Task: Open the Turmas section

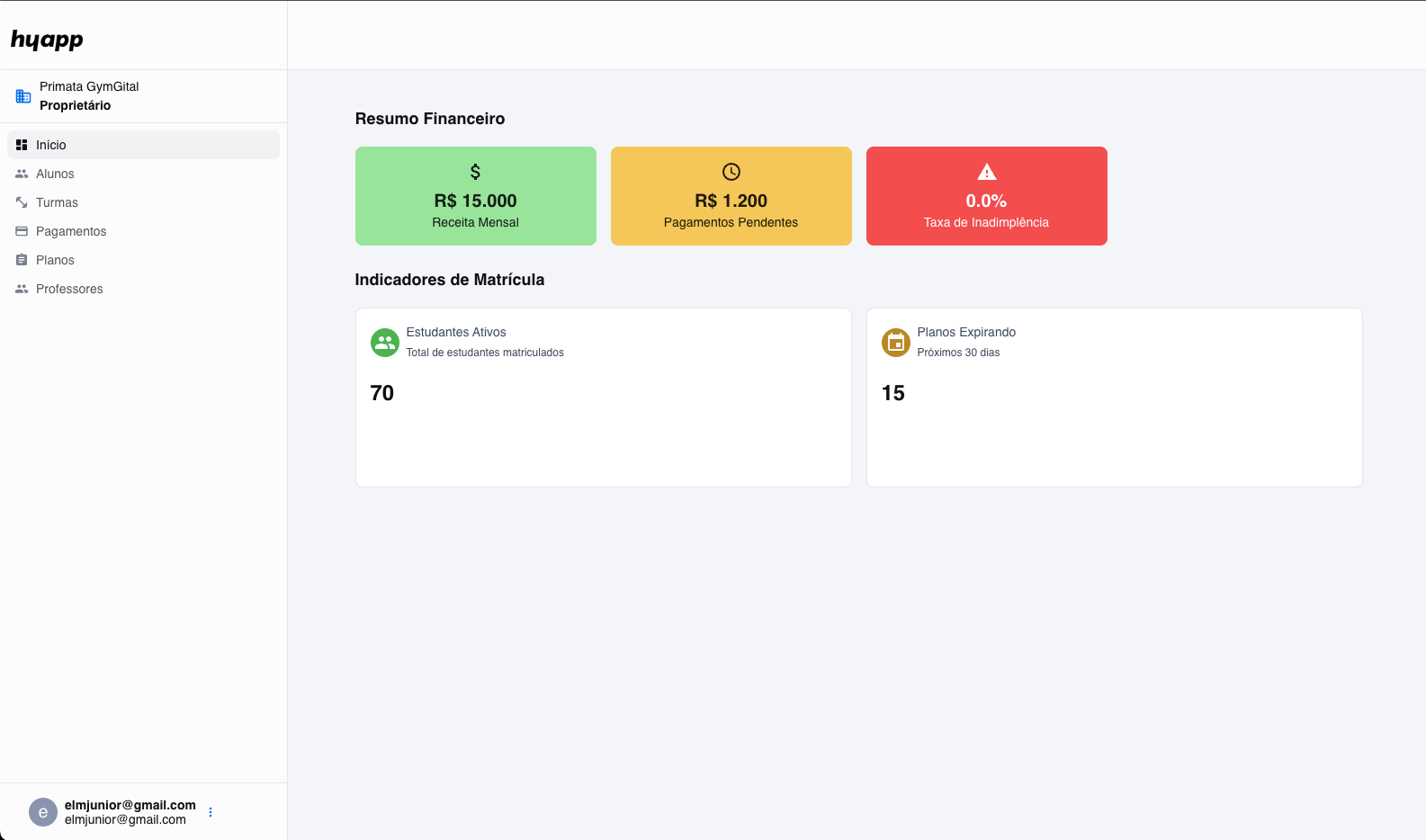Action: 144,202
